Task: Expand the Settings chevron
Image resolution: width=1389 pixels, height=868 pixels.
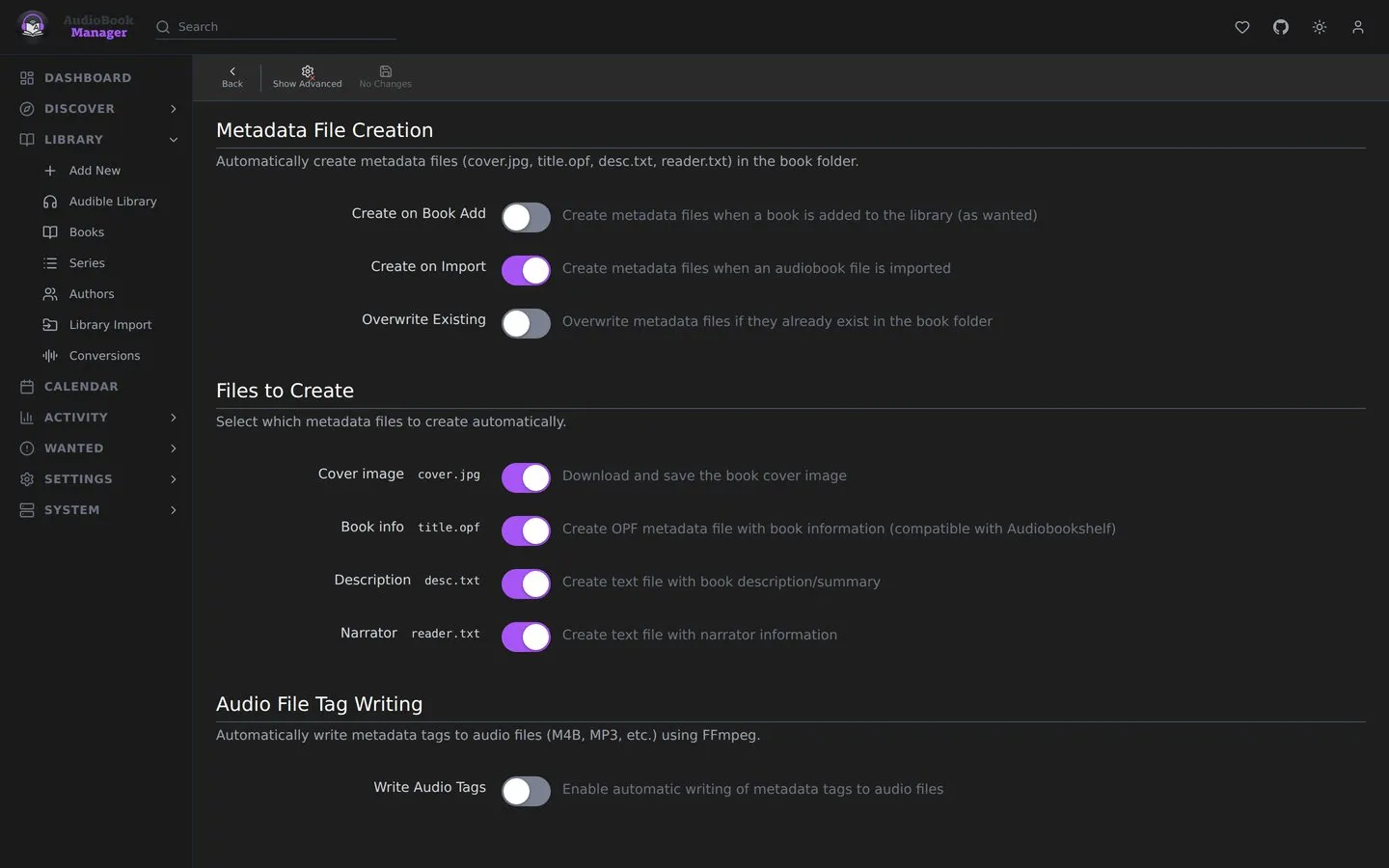Action: (x=174, y=479)
